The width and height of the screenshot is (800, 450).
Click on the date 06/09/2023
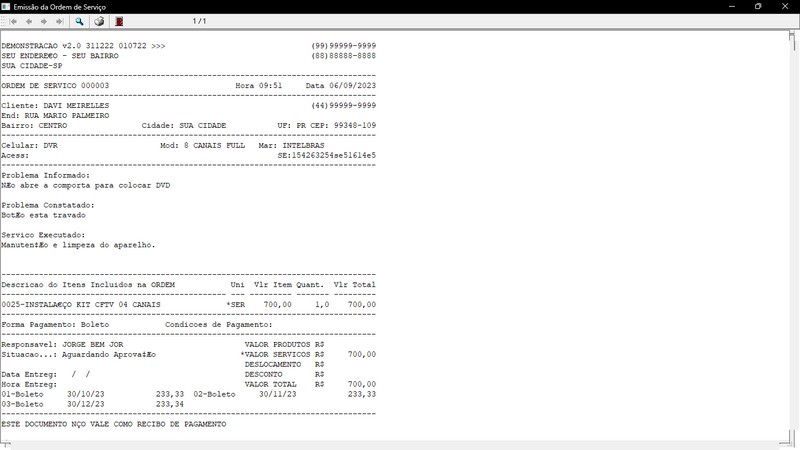[353, 86]
